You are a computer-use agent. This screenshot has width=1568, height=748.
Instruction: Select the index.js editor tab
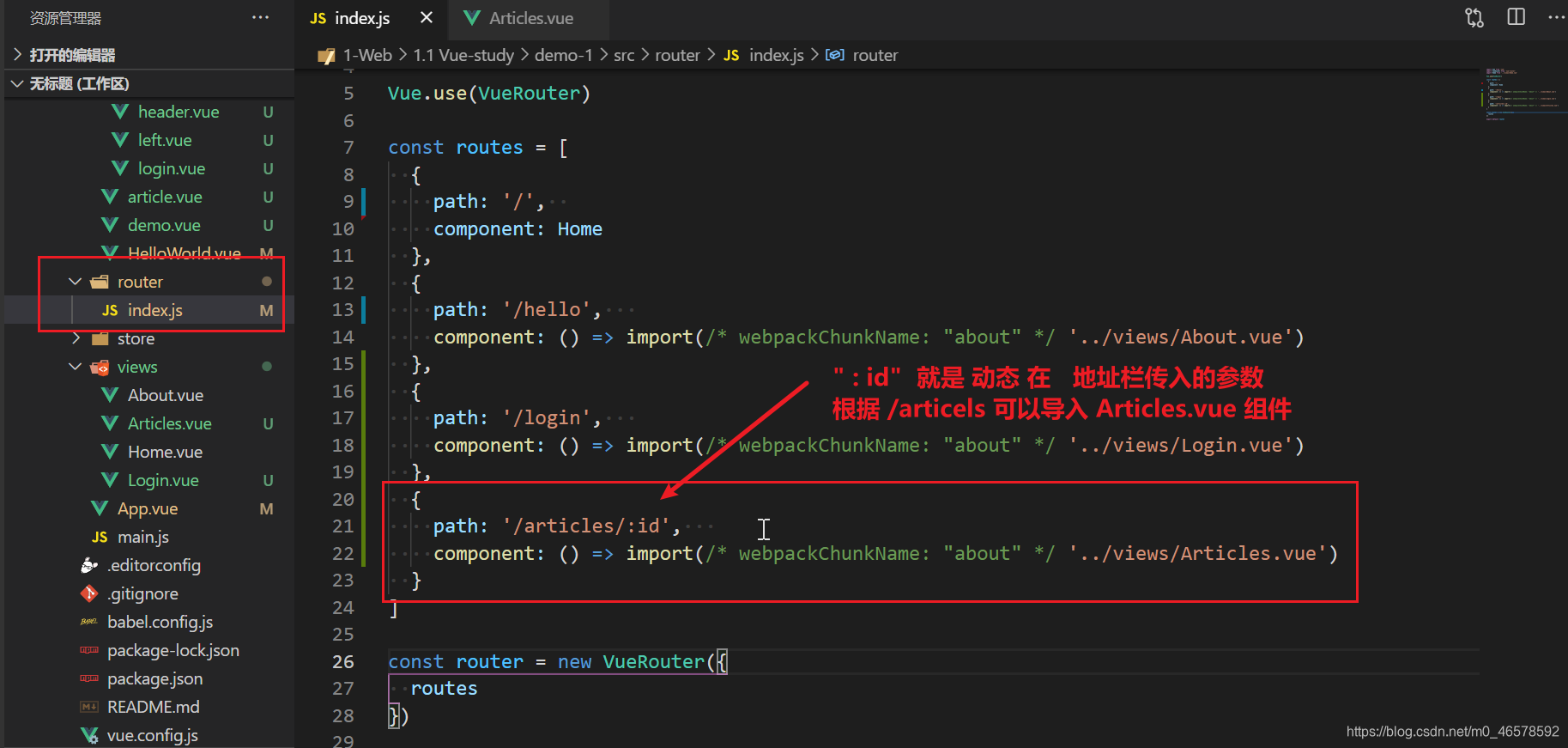click(361, 18)
